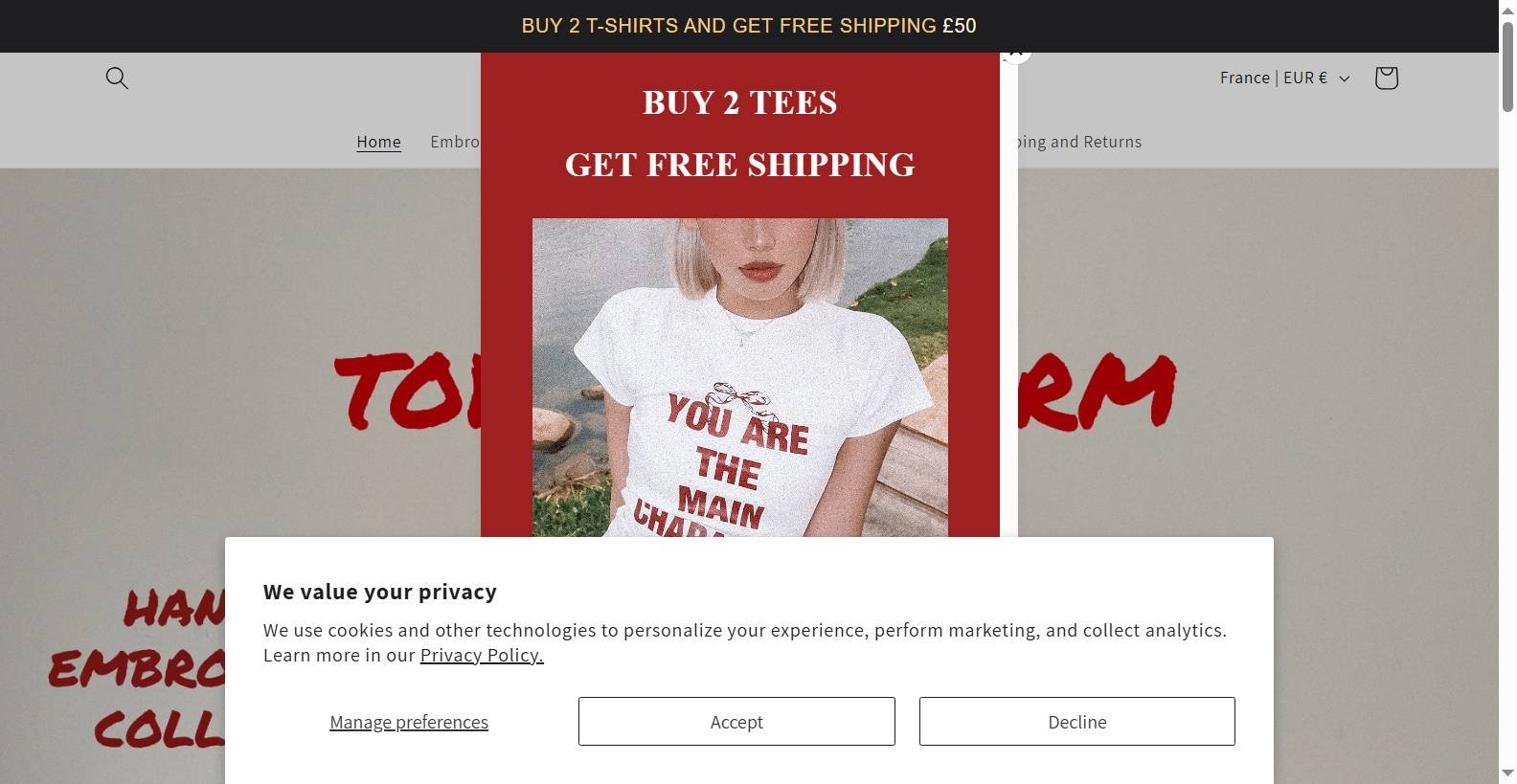
Task: Open the shopping cart bag icon
Action: [1386, 78]
